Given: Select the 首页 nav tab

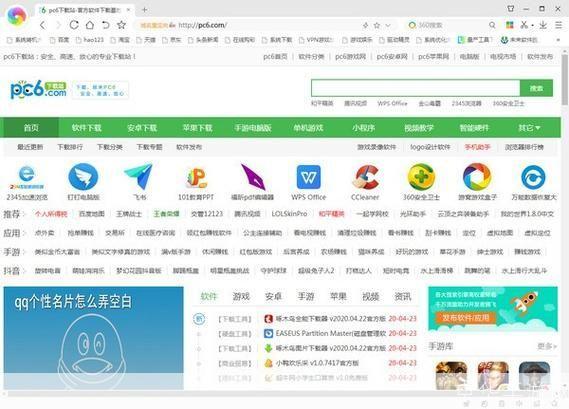Looking at the screenshot, I should pyautogui.click(x=31, y=128).
